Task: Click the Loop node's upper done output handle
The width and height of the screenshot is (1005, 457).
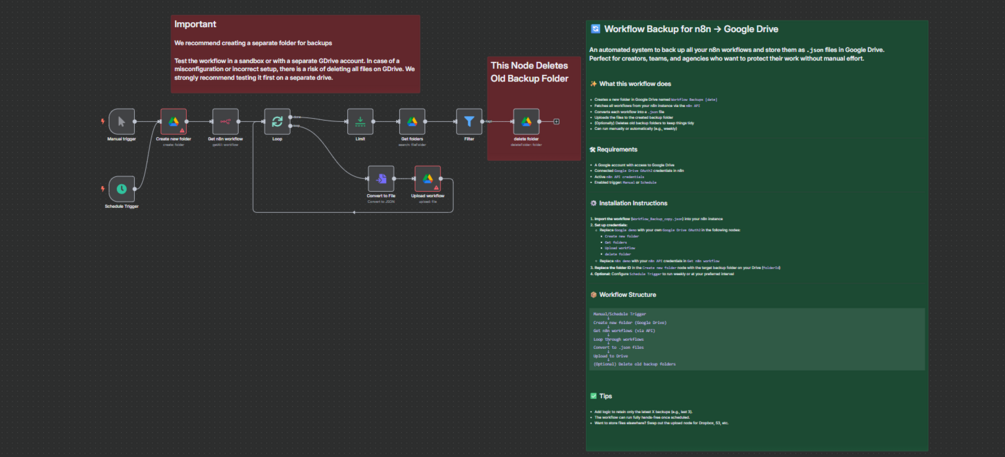Action: tap(291, 117)
